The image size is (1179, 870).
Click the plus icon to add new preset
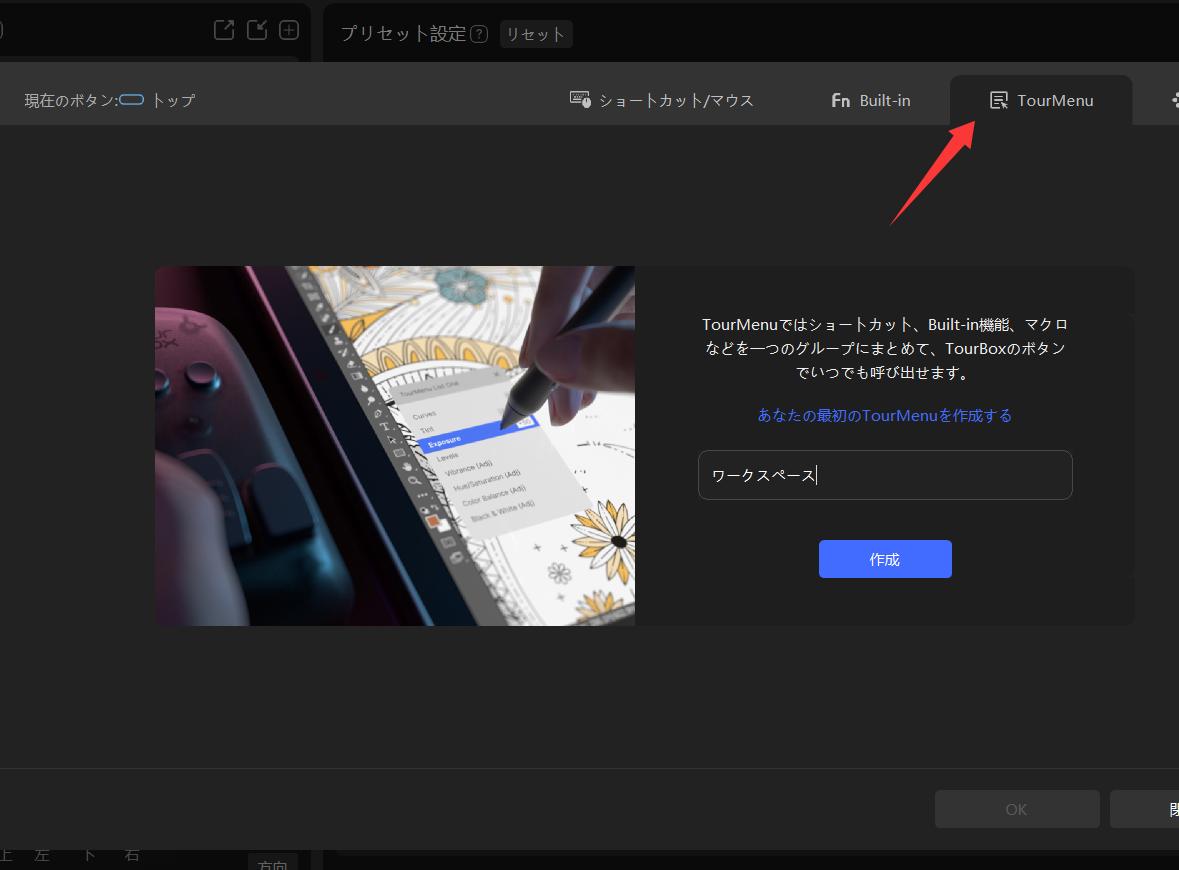coord(288,29)
